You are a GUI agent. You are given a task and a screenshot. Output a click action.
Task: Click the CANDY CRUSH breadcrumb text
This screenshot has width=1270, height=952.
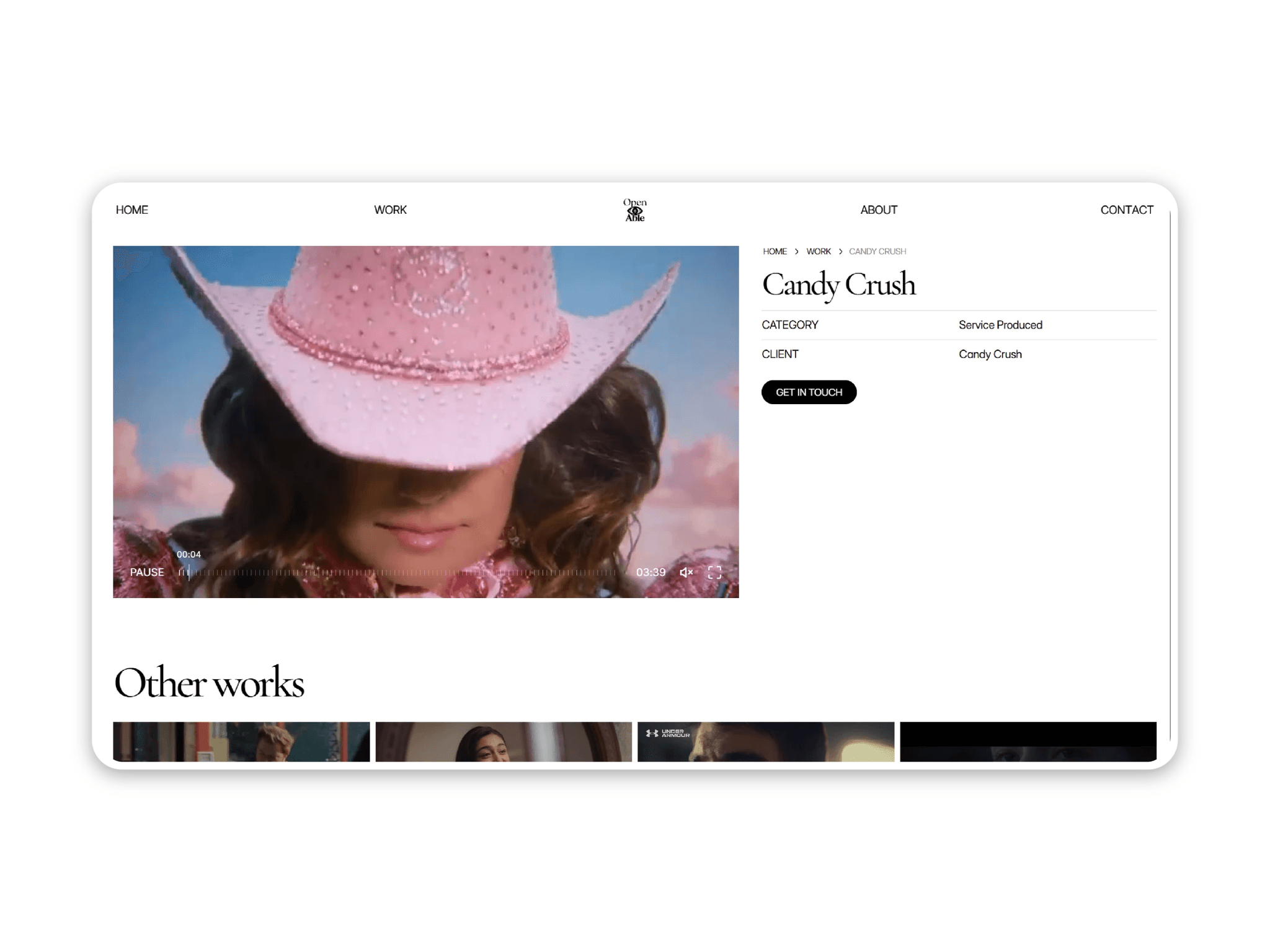877,252
